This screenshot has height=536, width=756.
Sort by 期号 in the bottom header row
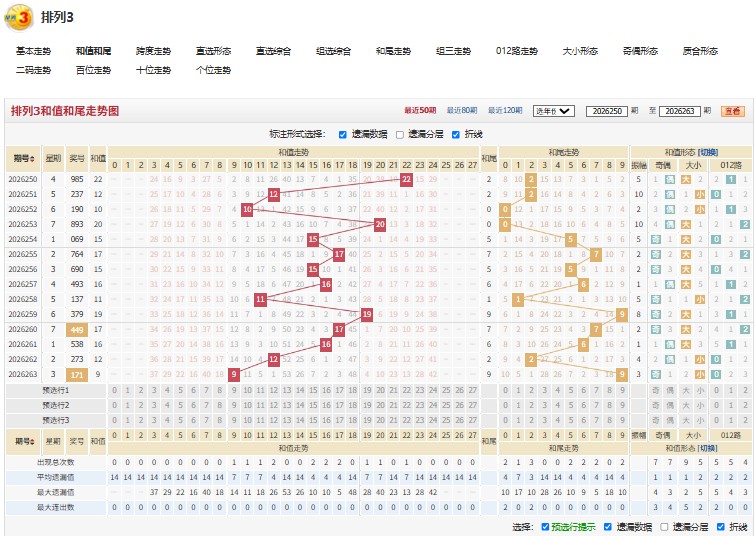[23, 441]
